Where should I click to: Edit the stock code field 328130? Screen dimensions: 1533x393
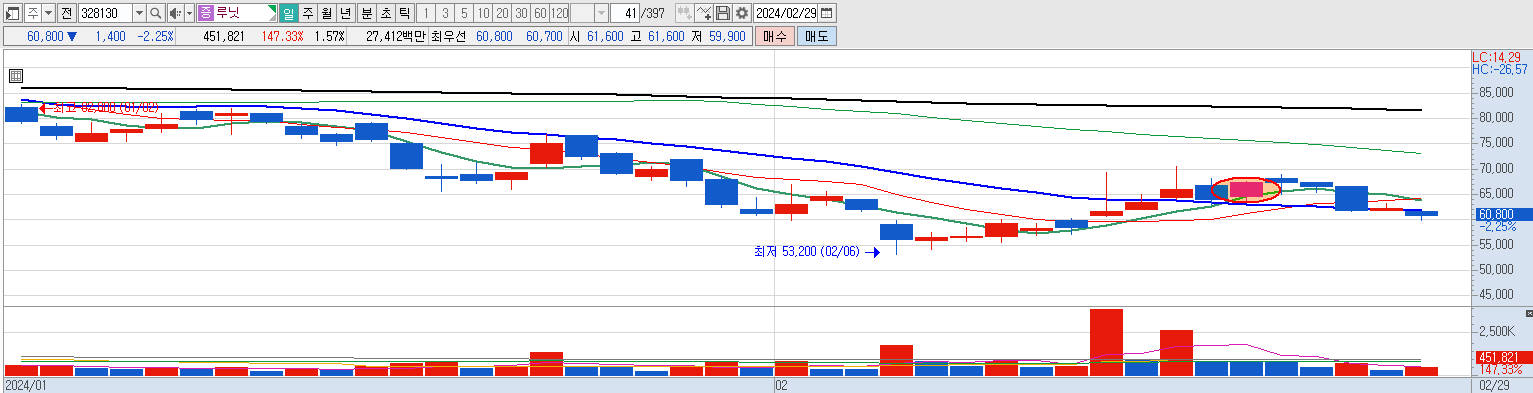[105, 13]
